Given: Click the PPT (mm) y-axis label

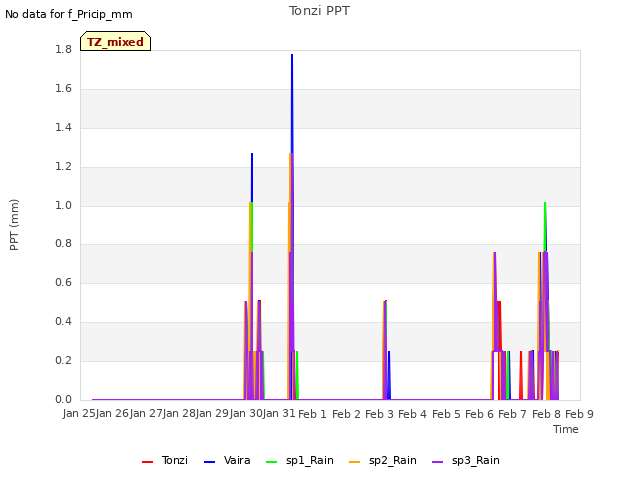Looking at the screenshot, I should tap(14, 225).
